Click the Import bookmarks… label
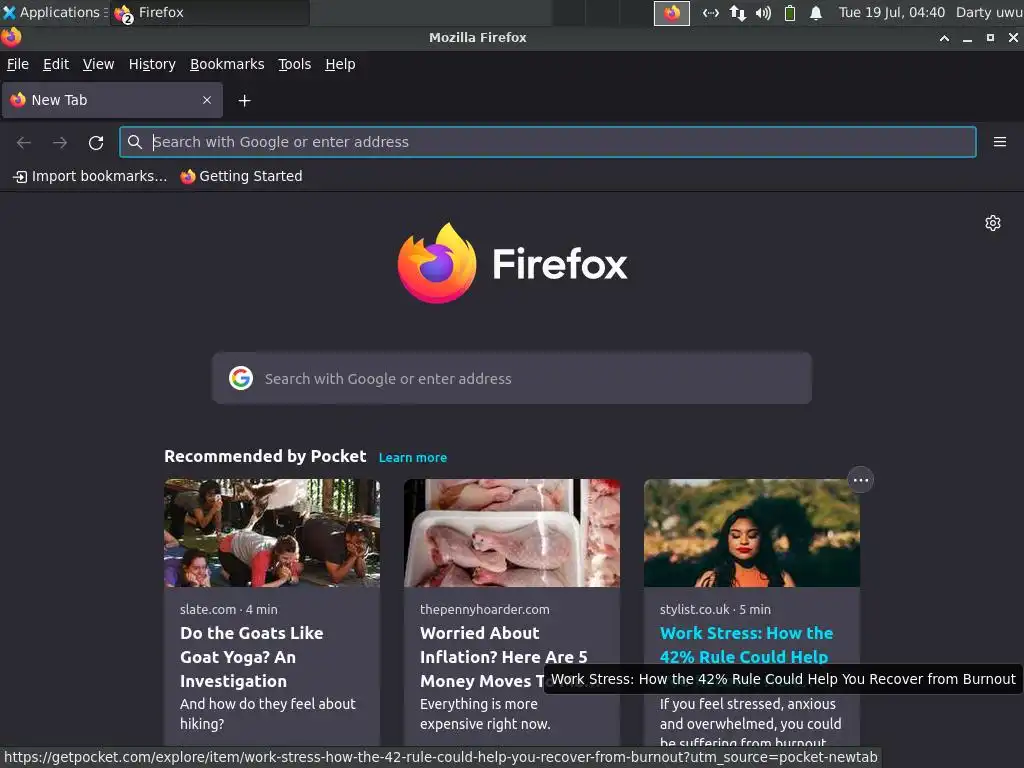The image size is (1024, 768). (x=99, y=176)
